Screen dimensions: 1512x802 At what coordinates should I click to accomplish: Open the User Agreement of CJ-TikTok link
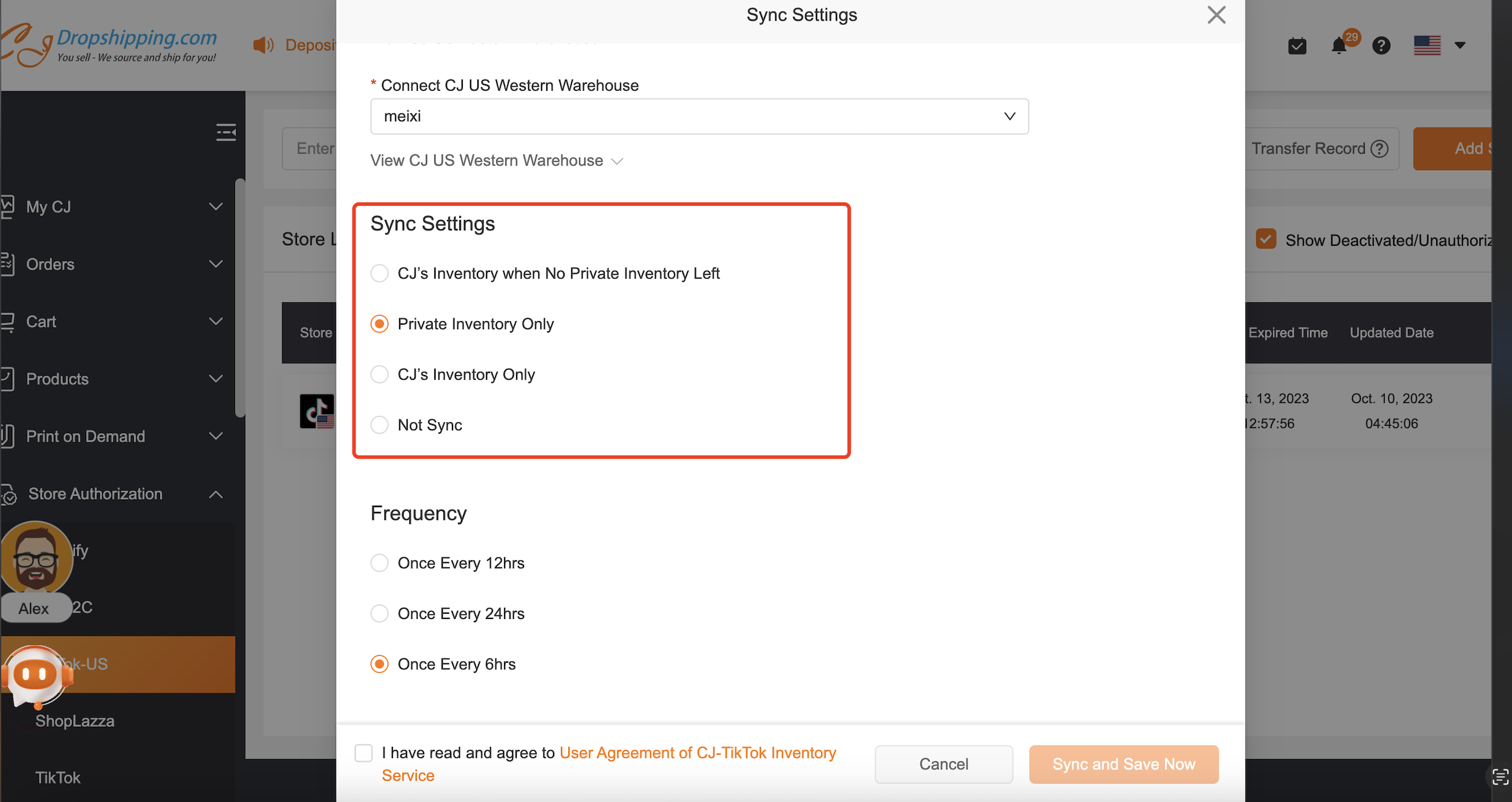697,752
